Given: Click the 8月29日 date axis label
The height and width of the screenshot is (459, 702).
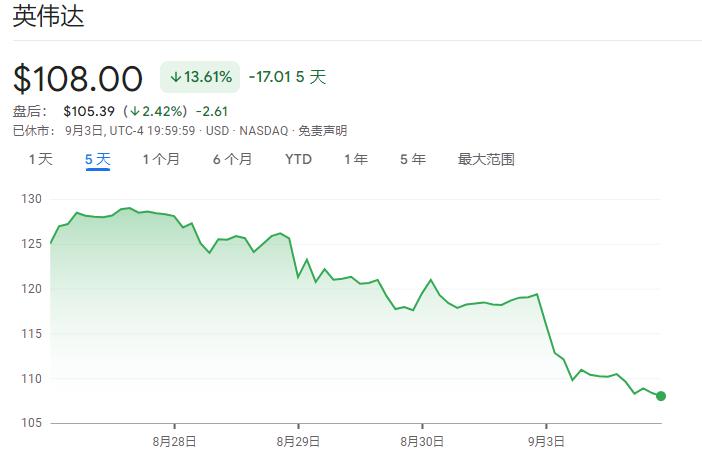Looking at the screenshot, I should coord(298,441).
